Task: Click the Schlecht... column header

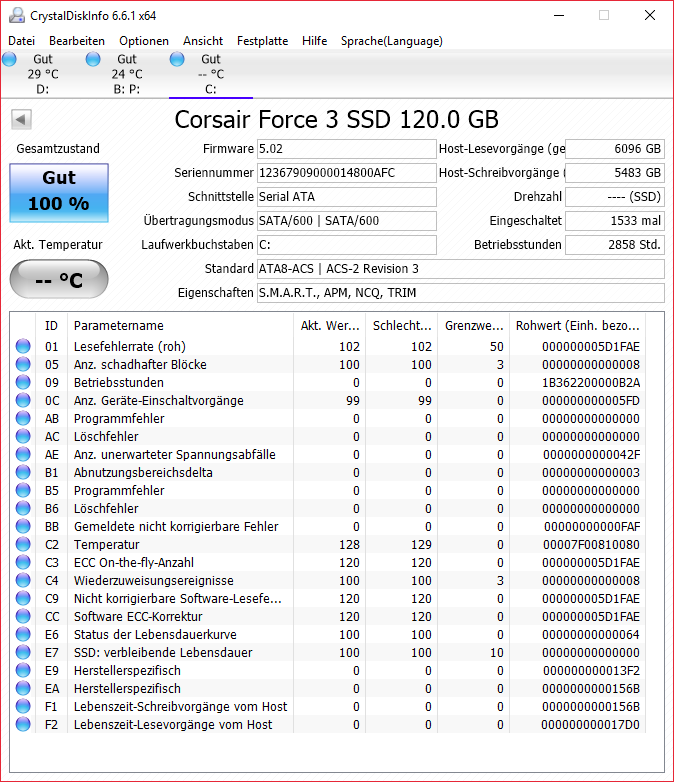Action: coord(402,326)
